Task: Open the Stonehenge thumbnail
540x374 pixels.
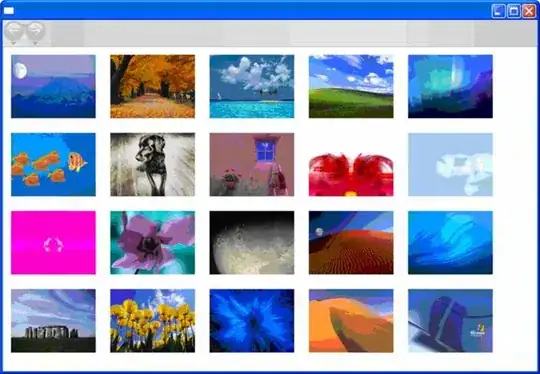Action: pos(53,321)
